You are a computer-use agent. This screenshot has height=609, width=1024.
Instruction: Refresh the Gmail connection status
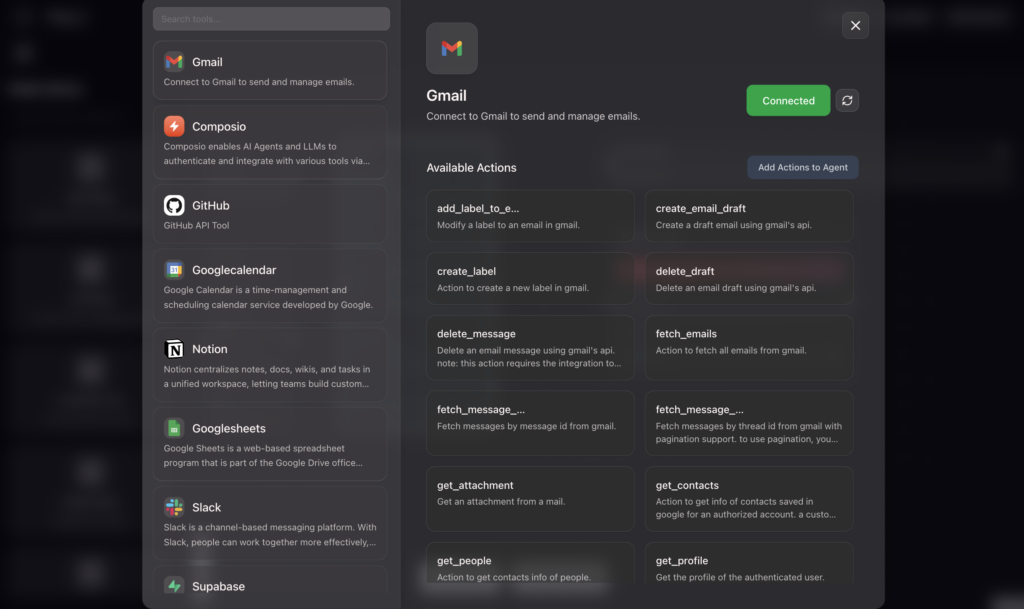click(847, 101)
